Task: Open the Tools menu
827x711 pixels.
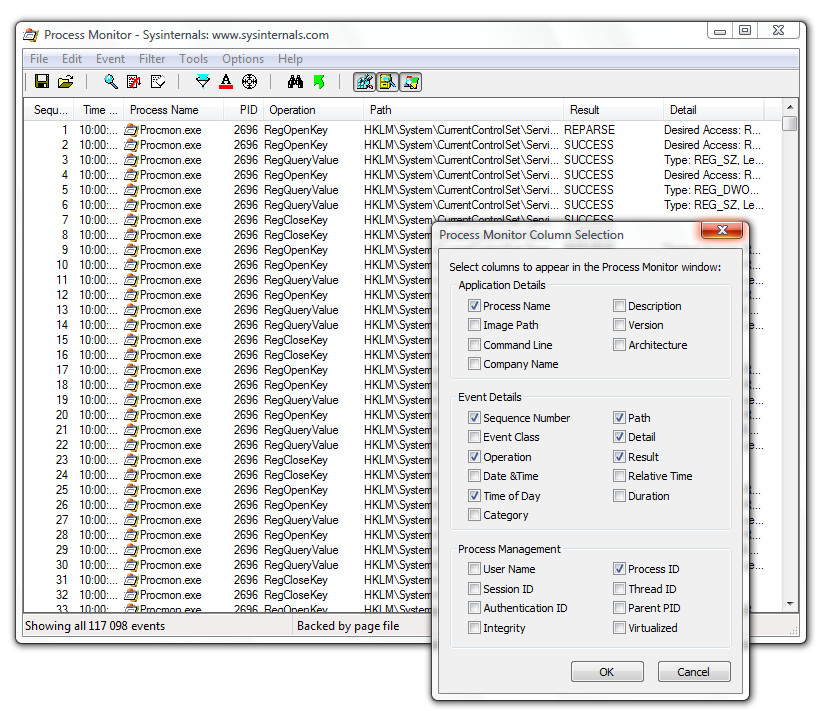Action: [x=194, y=59]
